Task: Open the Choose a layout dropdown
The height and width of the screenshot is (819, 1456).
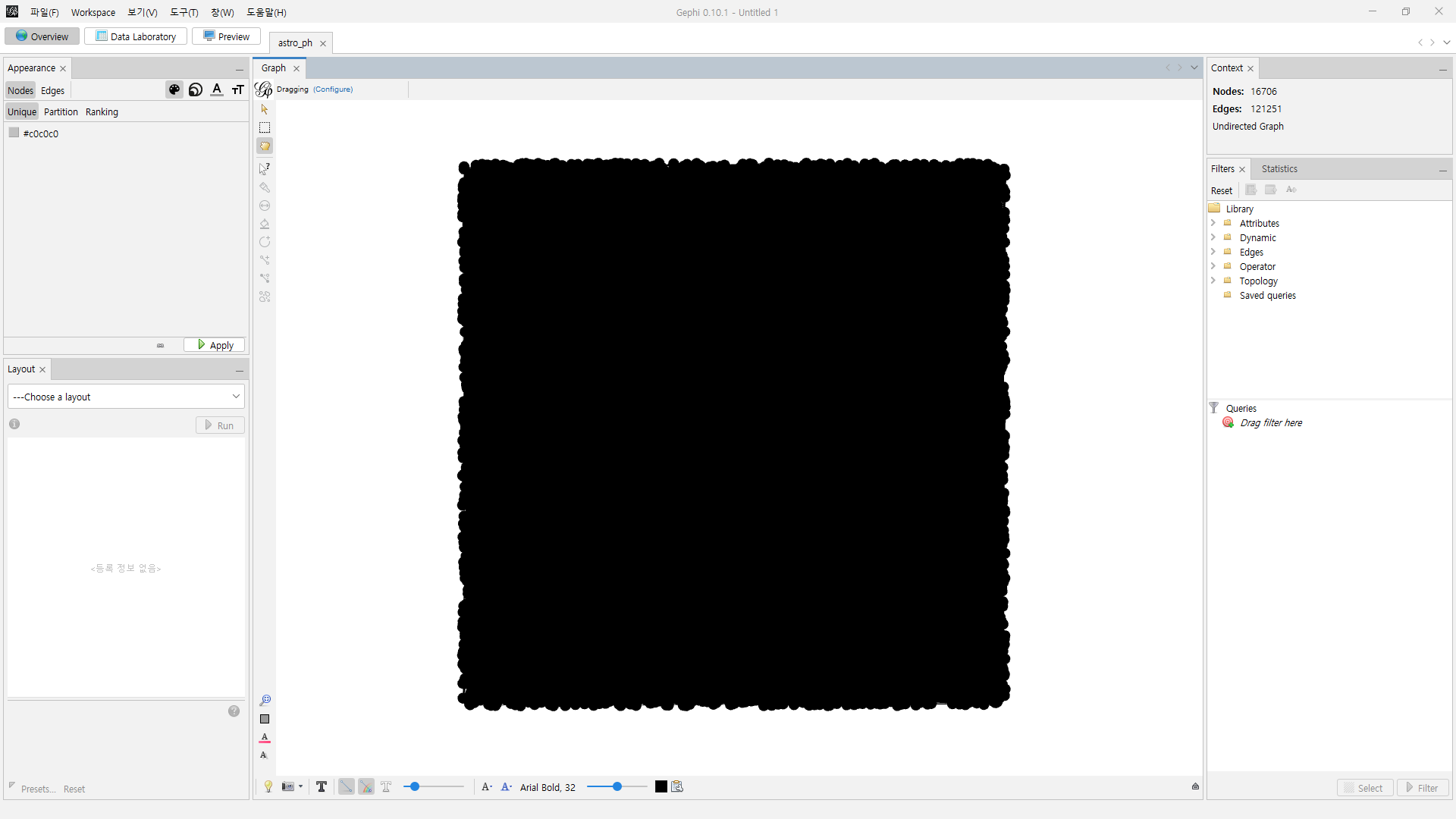Action: pos(126,397)
